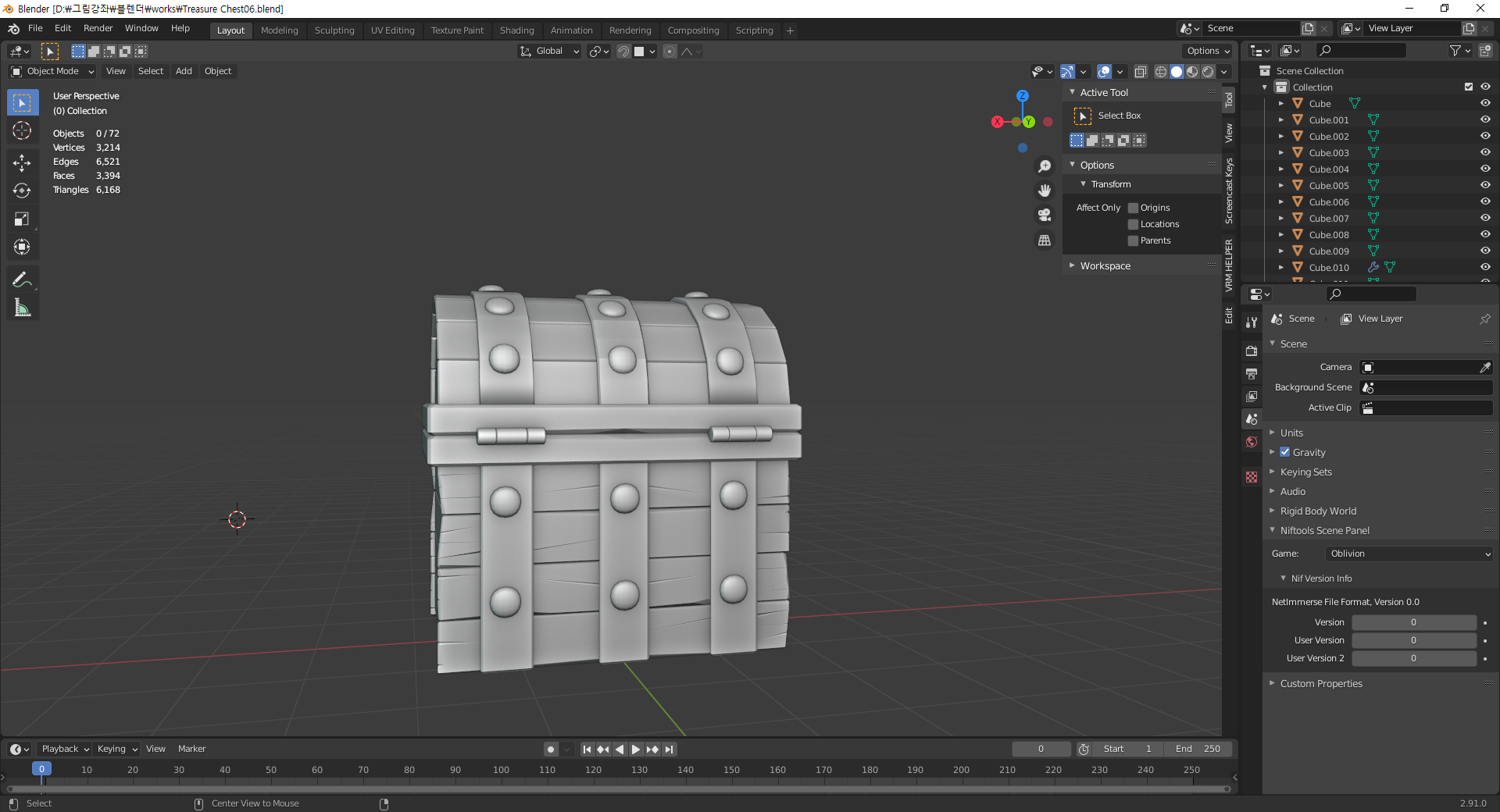Viewport: 1500px width, 812px height.
Task: Open the File menu
Action: click(35, 28)
